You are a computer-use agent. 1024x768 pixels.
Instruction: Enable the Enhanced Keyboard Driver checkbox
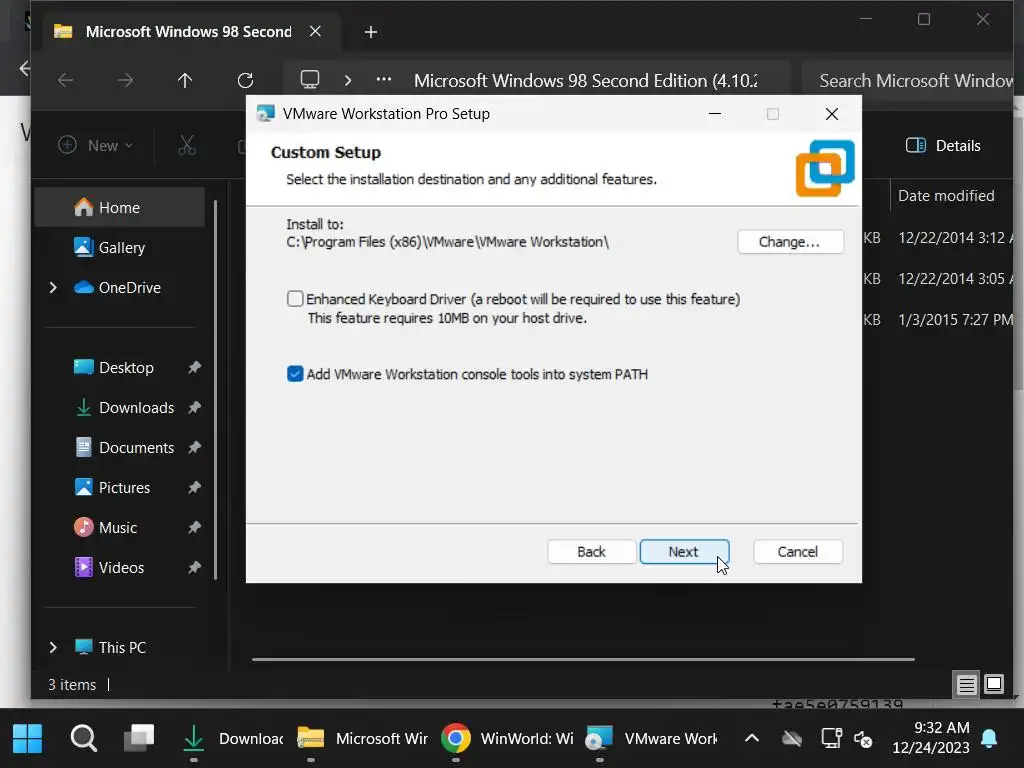[295, 299]
